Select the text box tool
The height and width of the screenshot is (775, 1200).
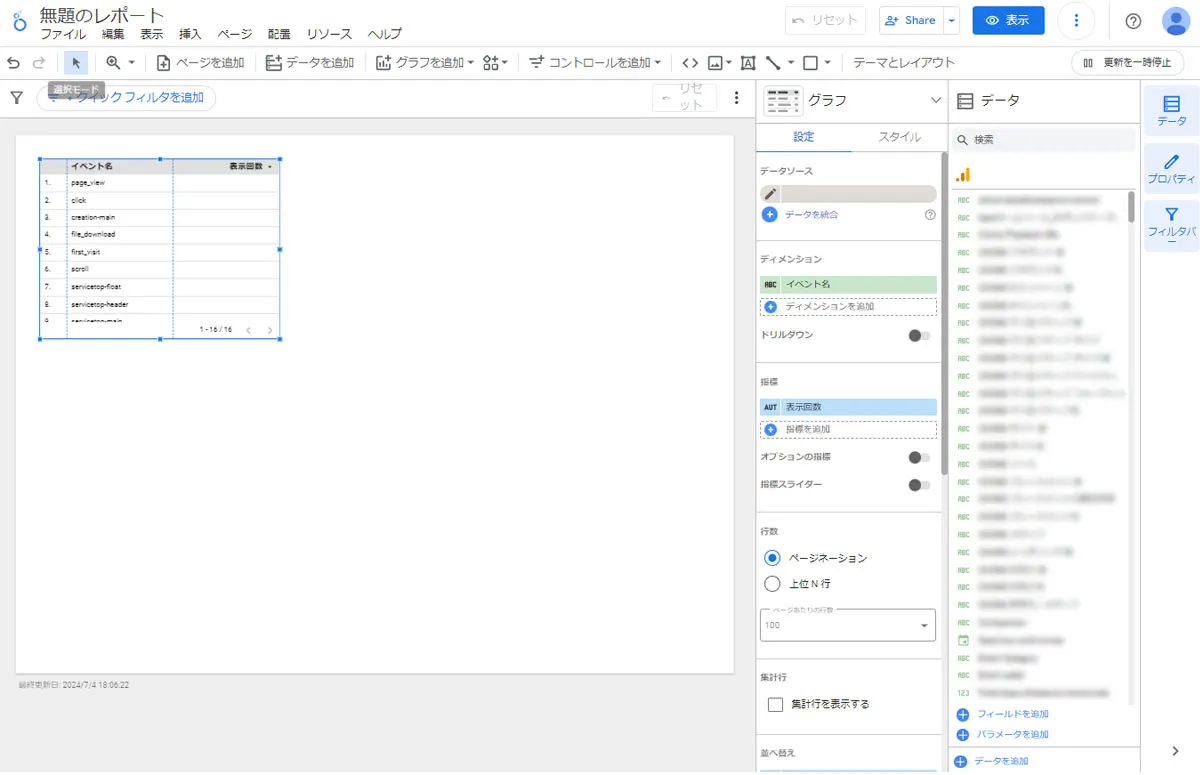click(747, 62)
